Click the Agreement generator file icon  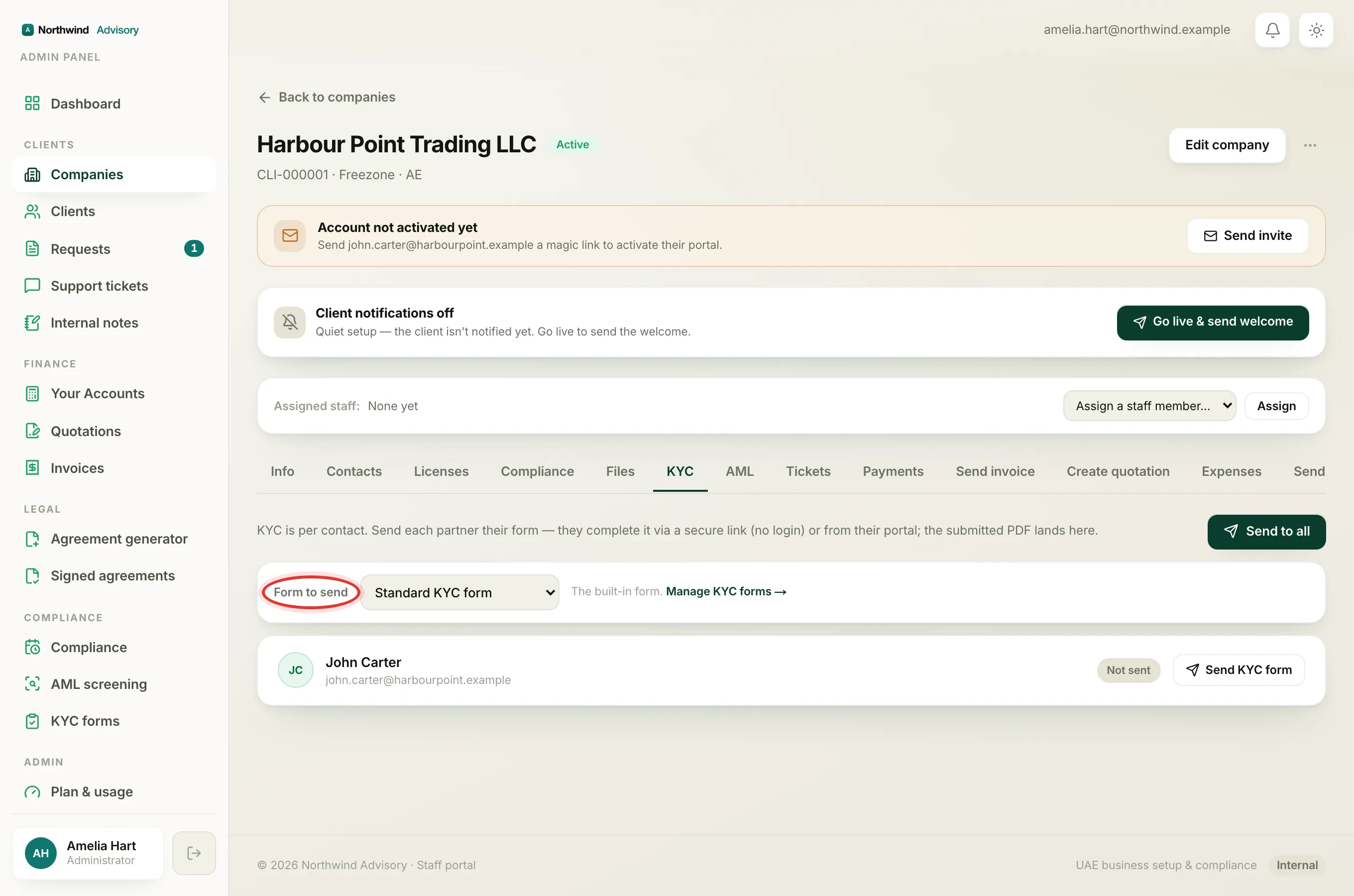32,539
